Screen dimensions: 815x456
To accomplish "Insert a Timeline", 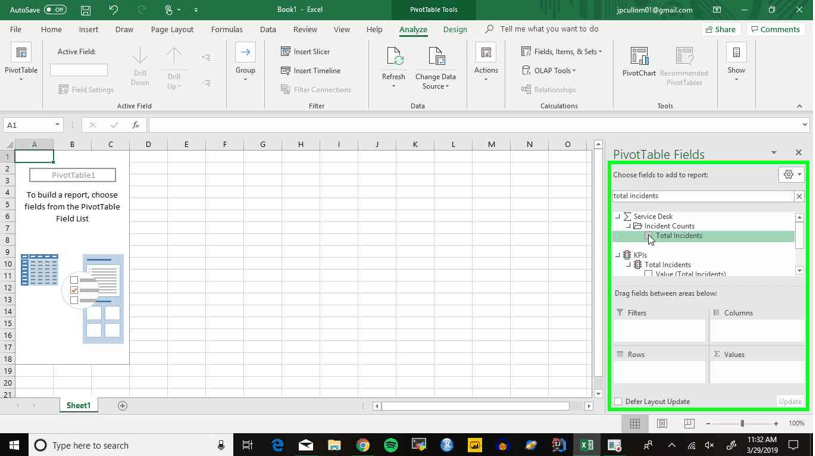I will click(x=311, y=71).
